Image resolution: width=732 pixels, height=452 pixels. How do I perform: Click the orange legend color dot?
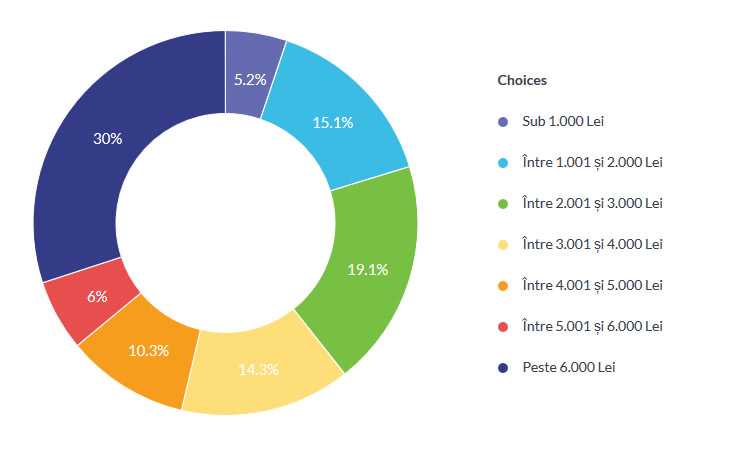(x=503, y=286)
